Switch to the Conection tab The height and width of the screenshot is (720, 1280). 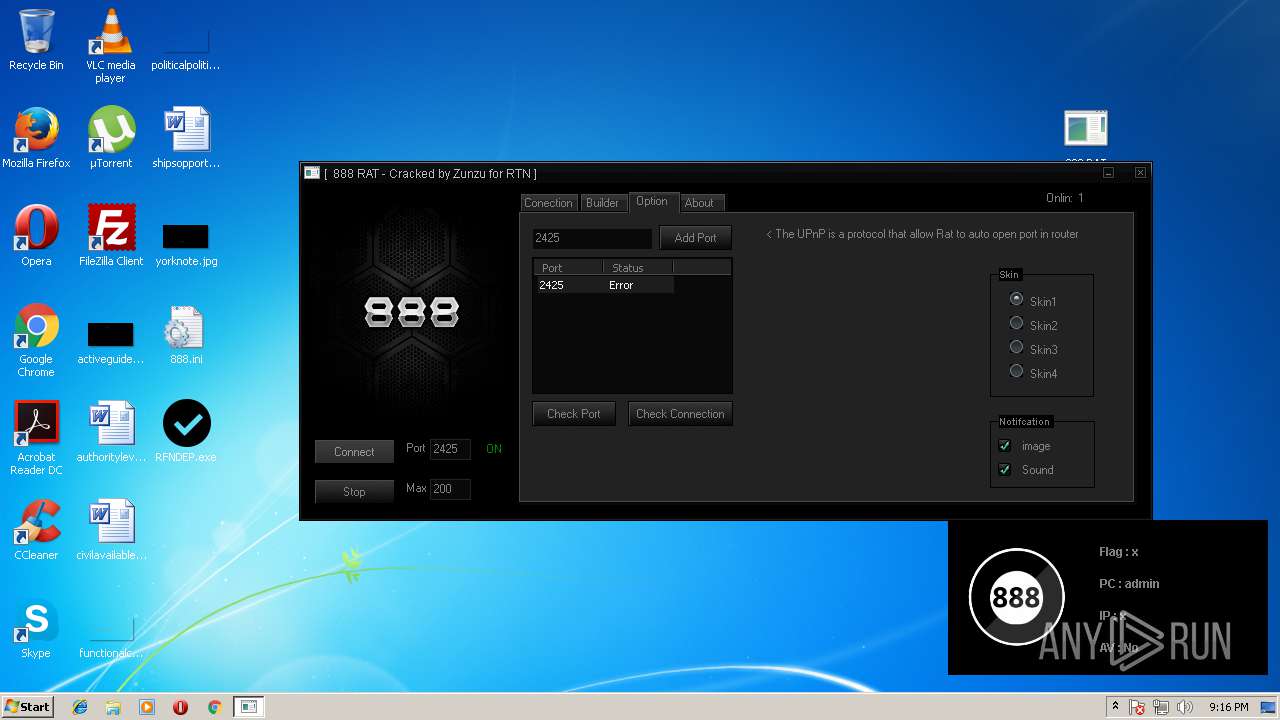(x=548, y=203)
